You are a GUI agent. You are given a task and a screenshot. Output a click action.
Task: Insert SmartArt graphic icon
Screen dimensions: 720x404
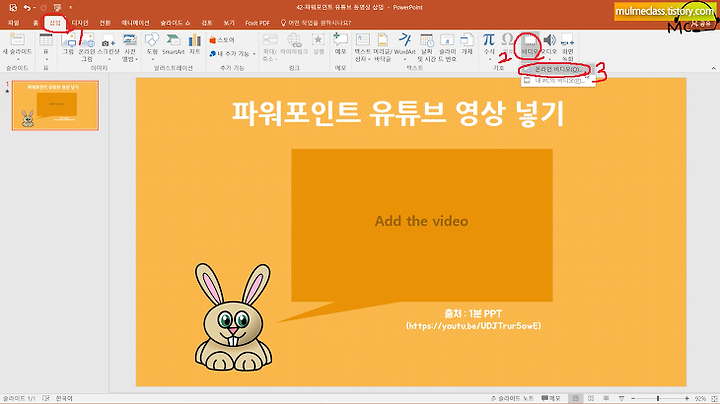coord(173,40)
